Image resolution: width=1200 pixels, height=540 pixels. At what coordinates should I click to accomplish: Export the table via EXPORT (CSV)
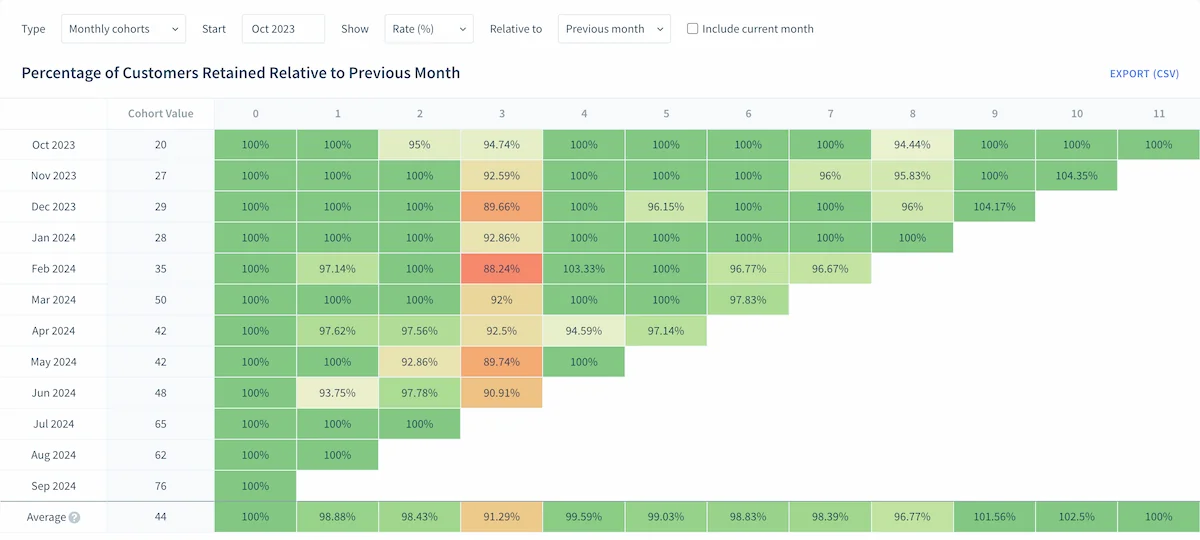click(1144, 74)
